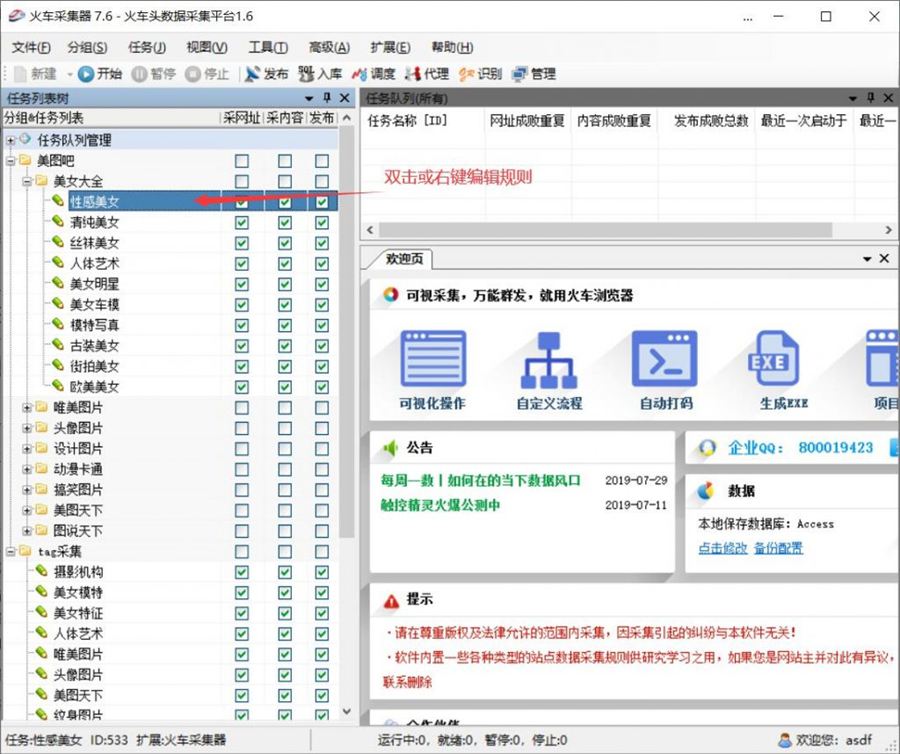The height and width of the screenshot is (754, 900).
Task: Toggle 采内容 checkbox for 摄影机构
Action: 285,573
